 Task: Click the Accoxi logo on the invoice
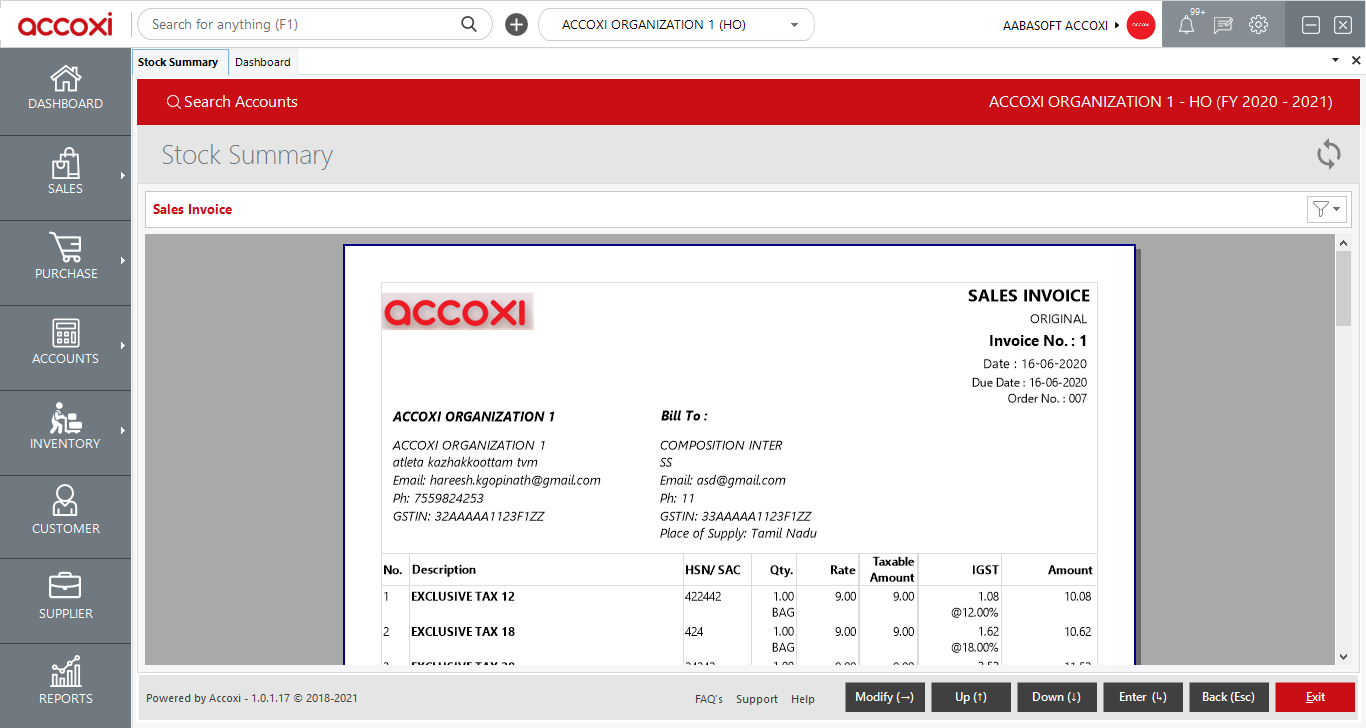[x=458, y=311]
